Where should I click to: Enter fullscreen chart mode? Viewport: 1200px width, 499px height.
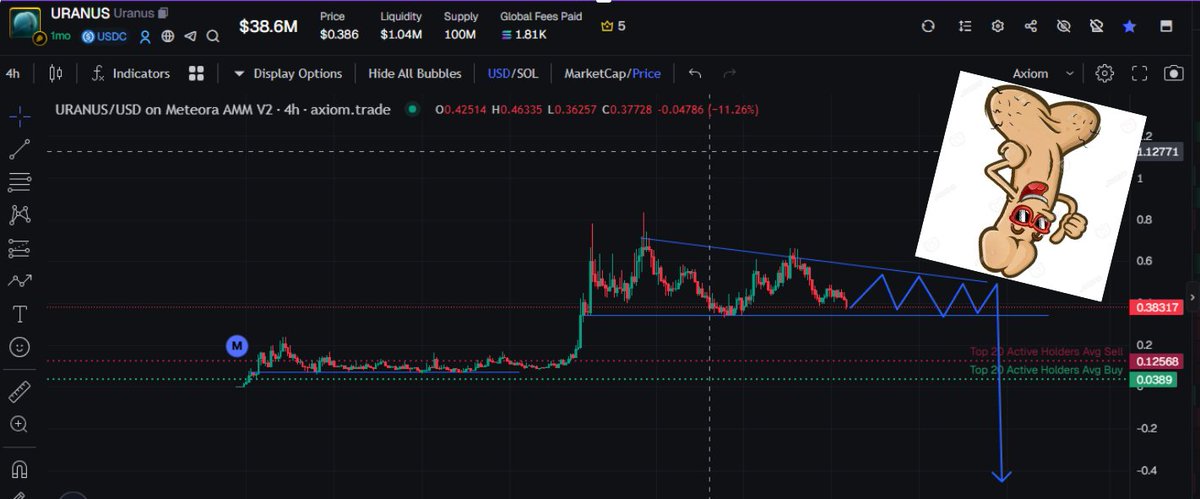coord(1139,73)
